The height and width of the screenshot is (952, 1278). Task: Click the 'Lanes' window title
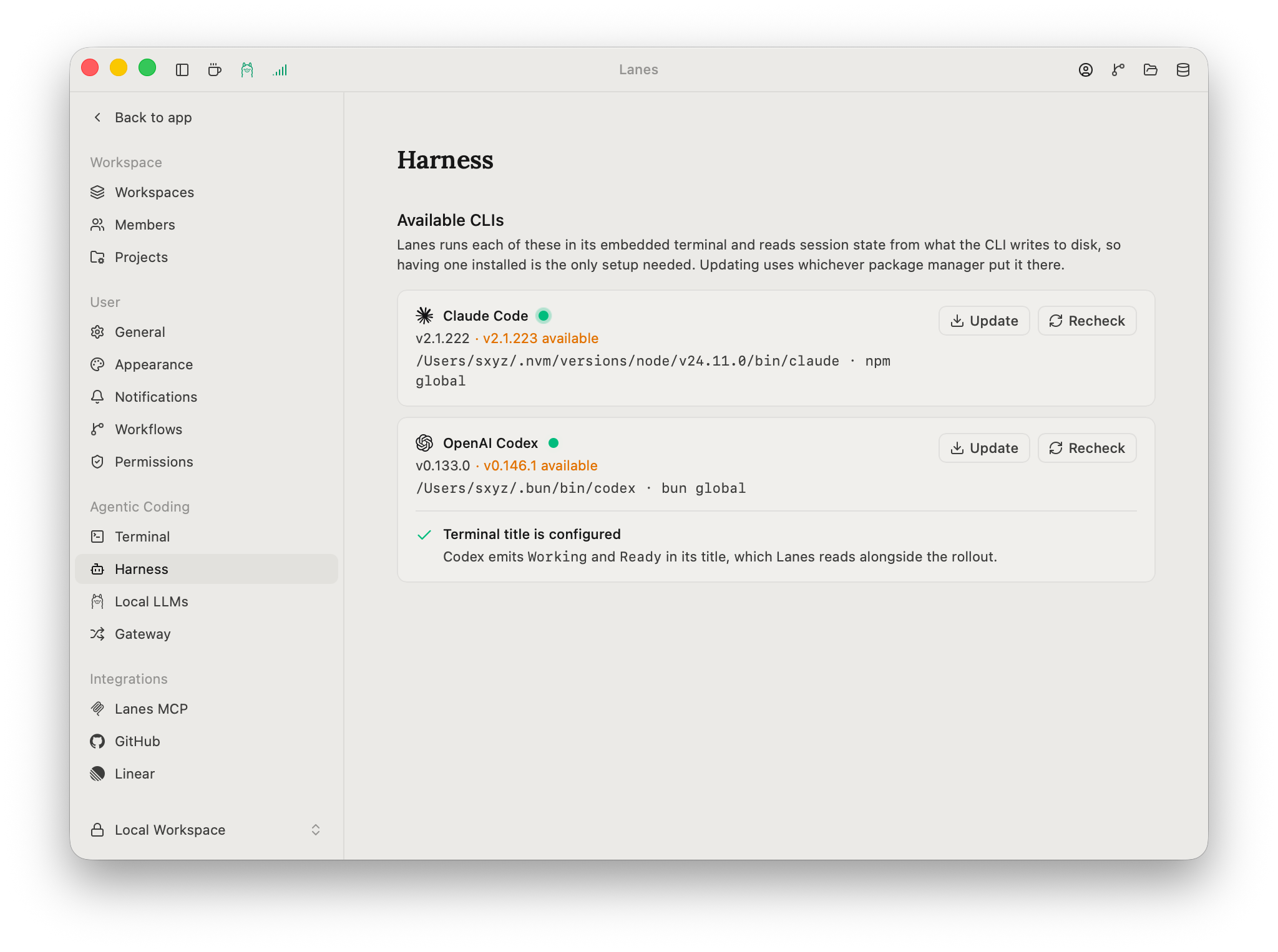click(638, 70)
